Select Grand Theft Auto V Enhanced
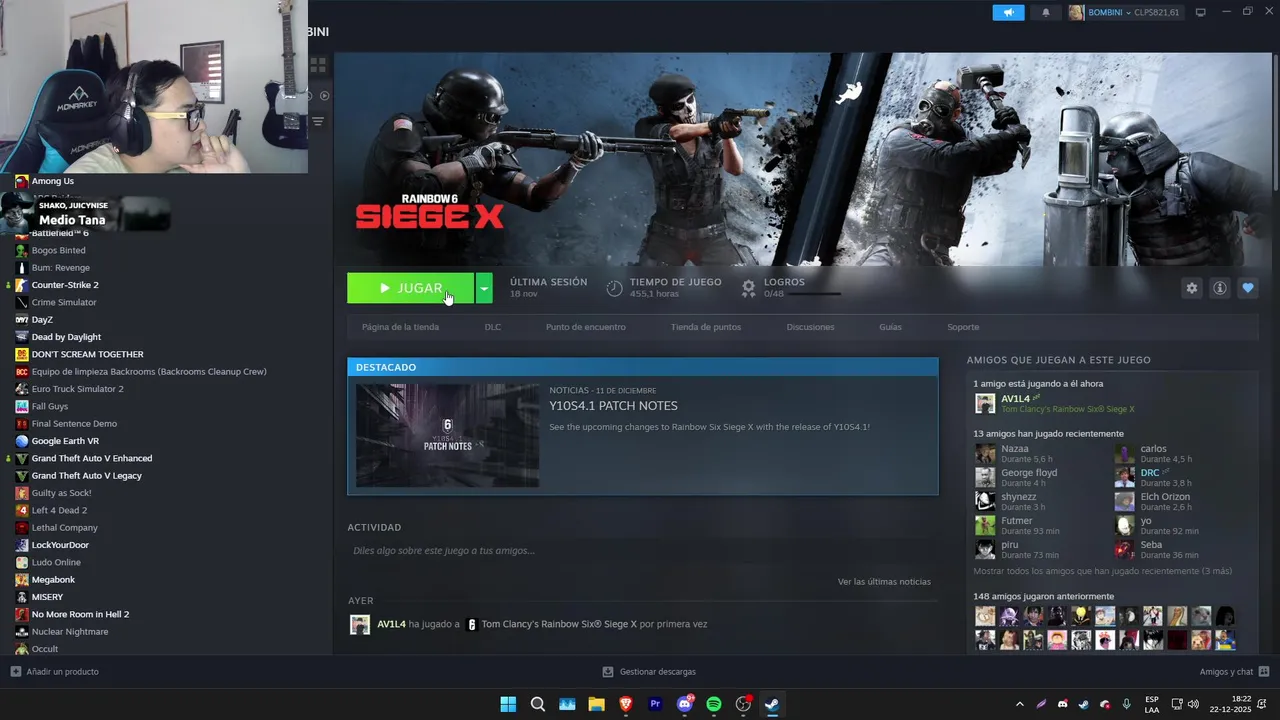 click(92, 458)
